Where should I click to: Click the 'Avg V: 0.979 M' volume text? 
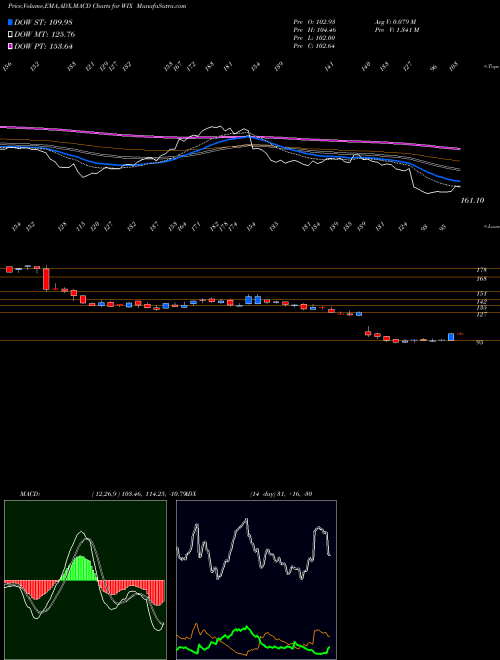click(x=395, y=21)
